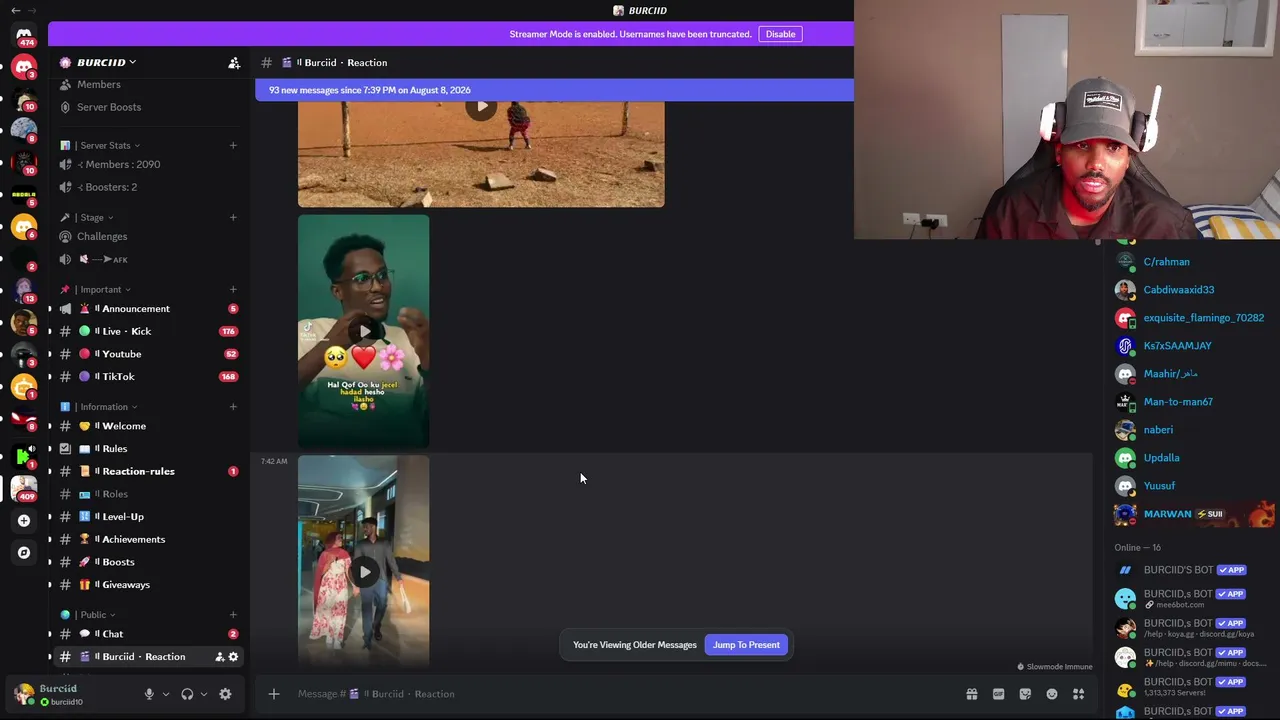Viewport: 1280px width, 720px height.
Task: Toggle microphone mute
Action: pyautogui.click(x=149, y=694)
